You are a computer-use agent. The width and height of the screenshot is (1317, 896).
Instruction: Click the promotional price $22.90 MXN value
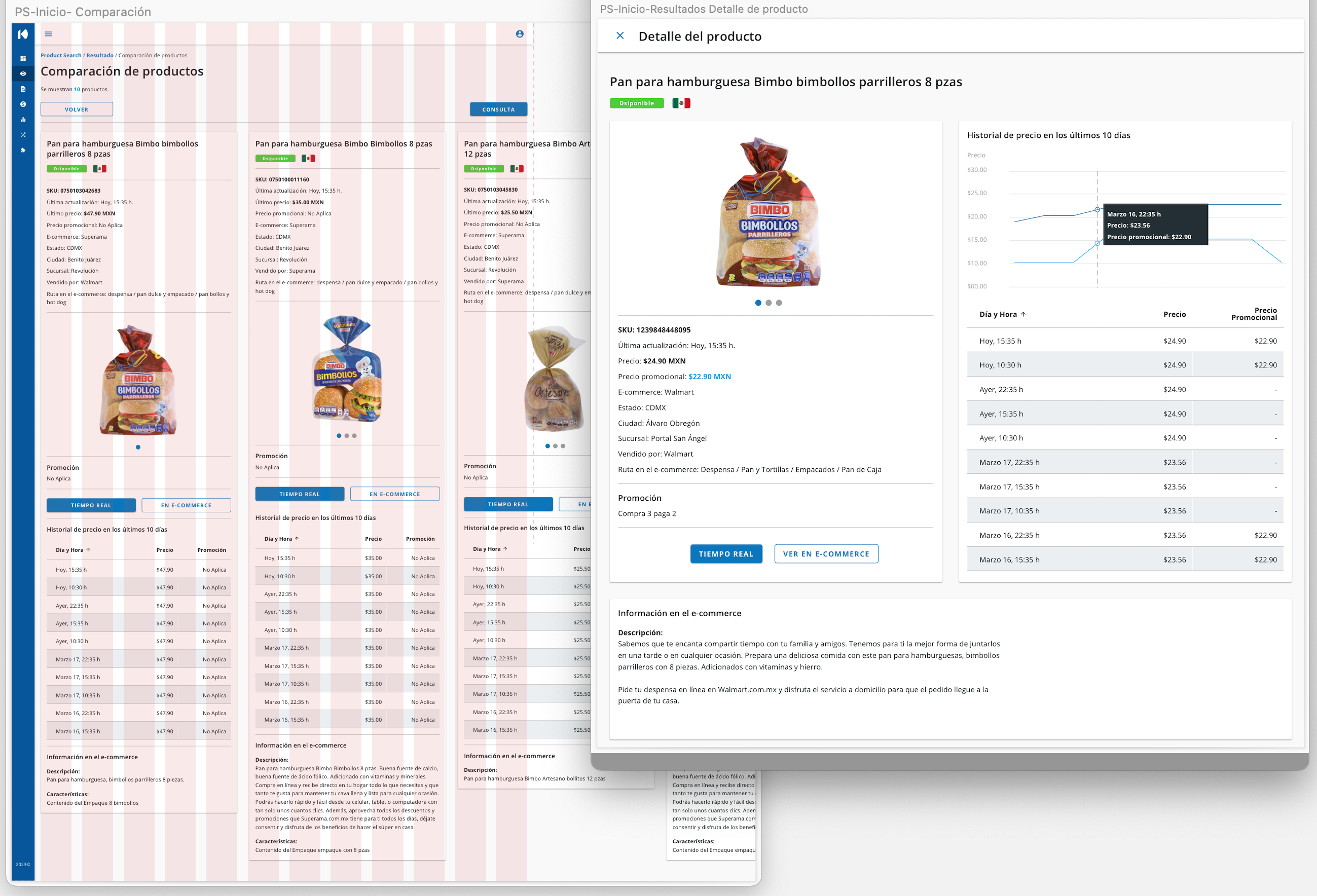pos(710,377)
